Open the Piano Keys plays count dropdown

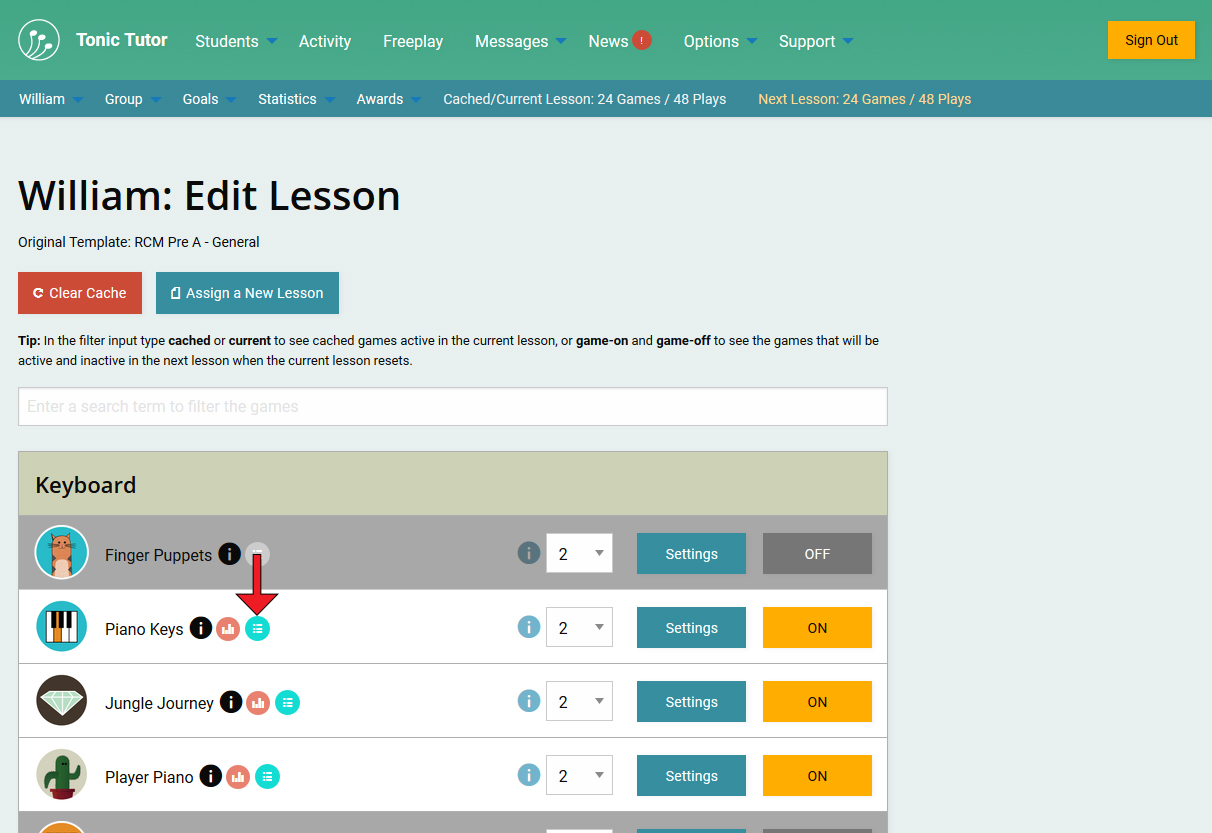579,628
